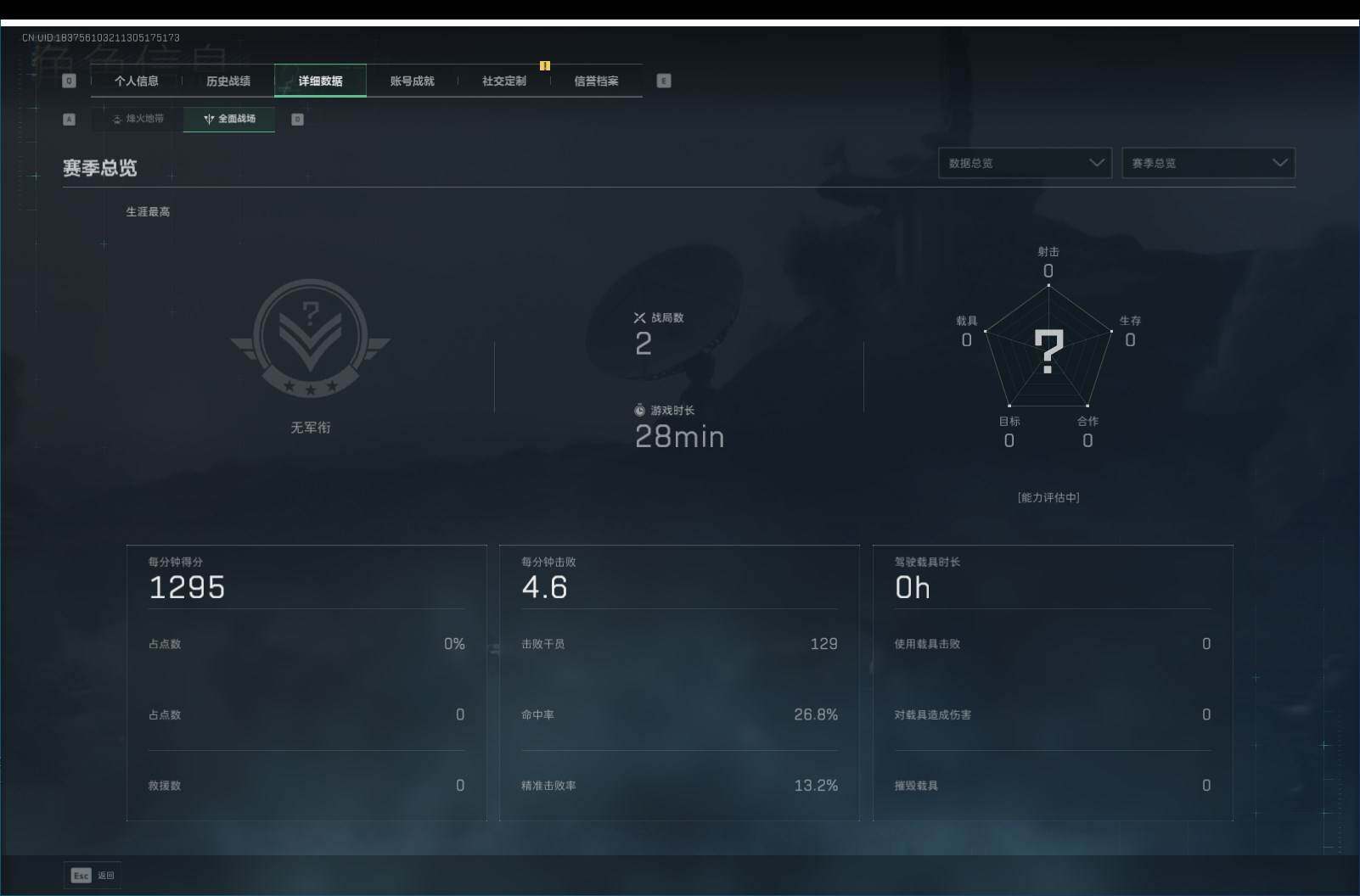This screenshot has width=1360, height=896.
Task: Click the 摧毁载具 stat label
Action: pyautogui.click(x=916, y=786)
